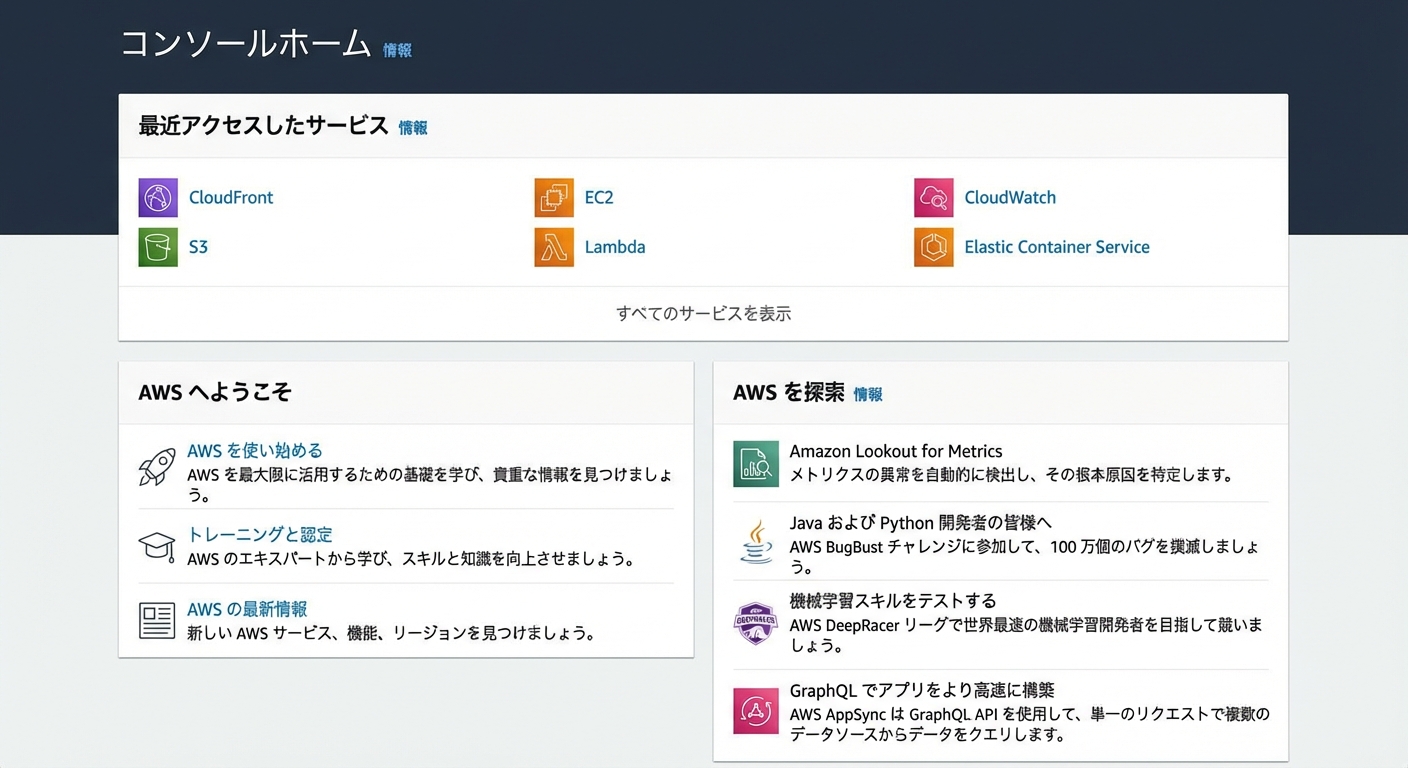Click GraphQL でアプリをより高速に構築 heading
This screenshot has height=768, width=1408.
coord(922,690)
